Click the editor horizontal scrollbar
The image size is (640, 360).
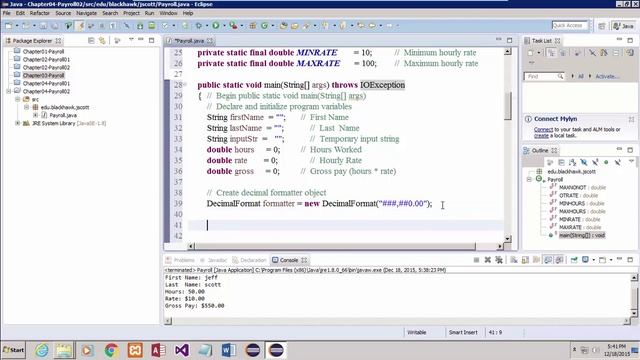[x=335, y=246]
